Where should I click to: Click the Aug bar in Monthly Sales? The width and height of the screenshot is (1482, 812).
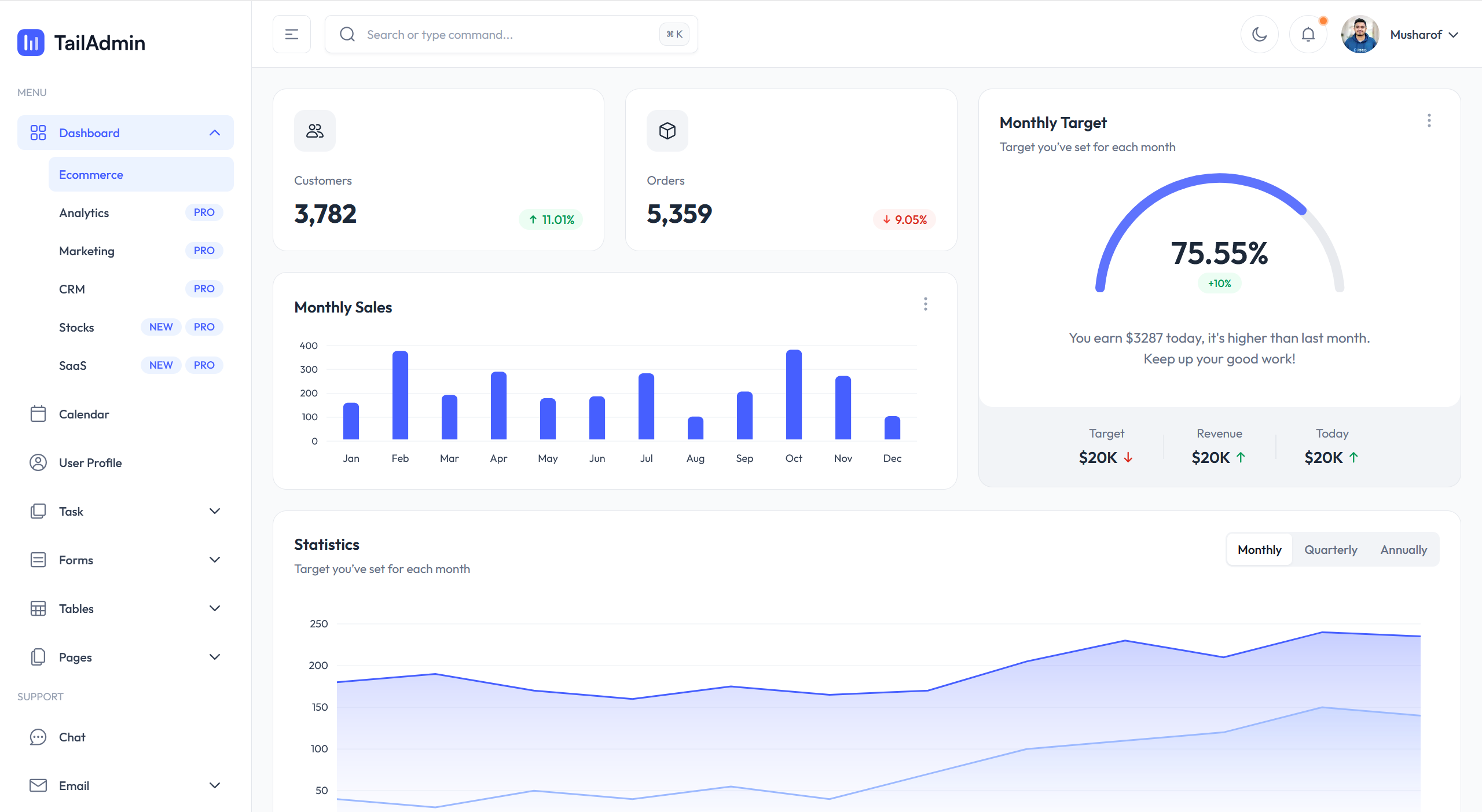695,428
